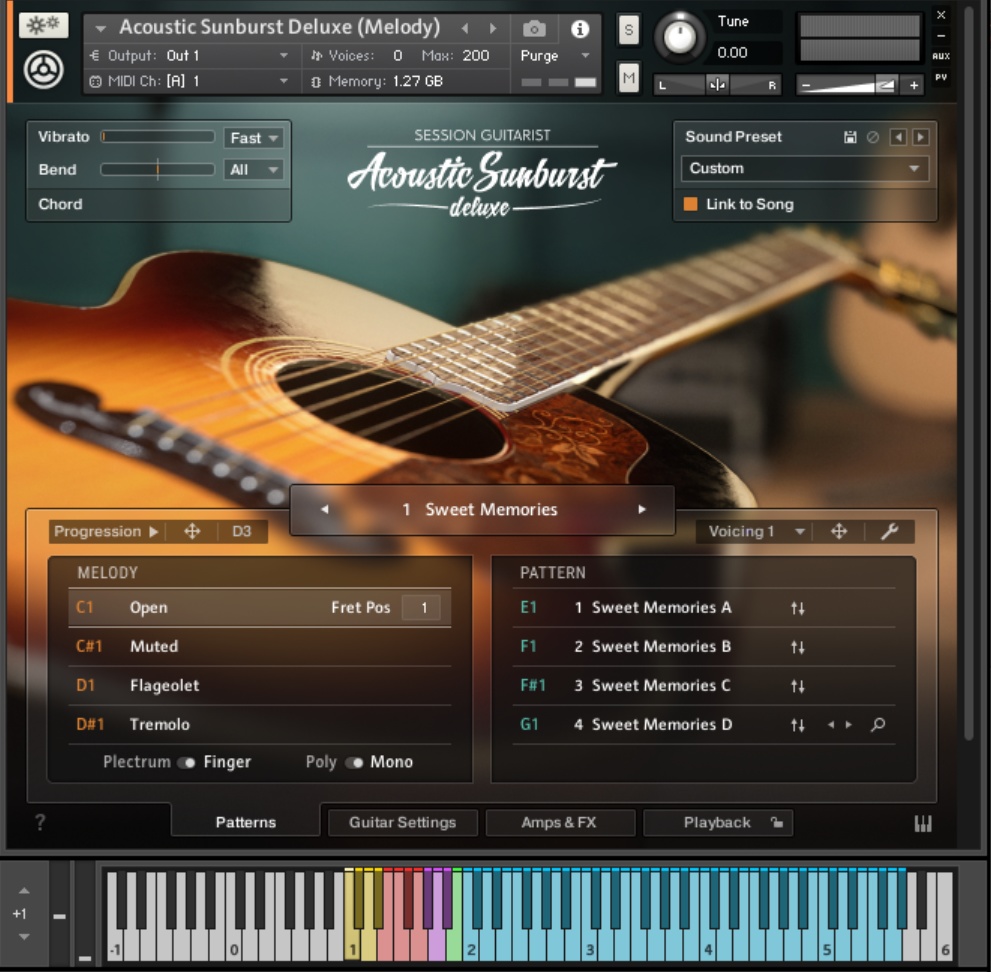Take a snapshot with the camera icon
This screenshot has height=972, width=991.
point(534,29)
